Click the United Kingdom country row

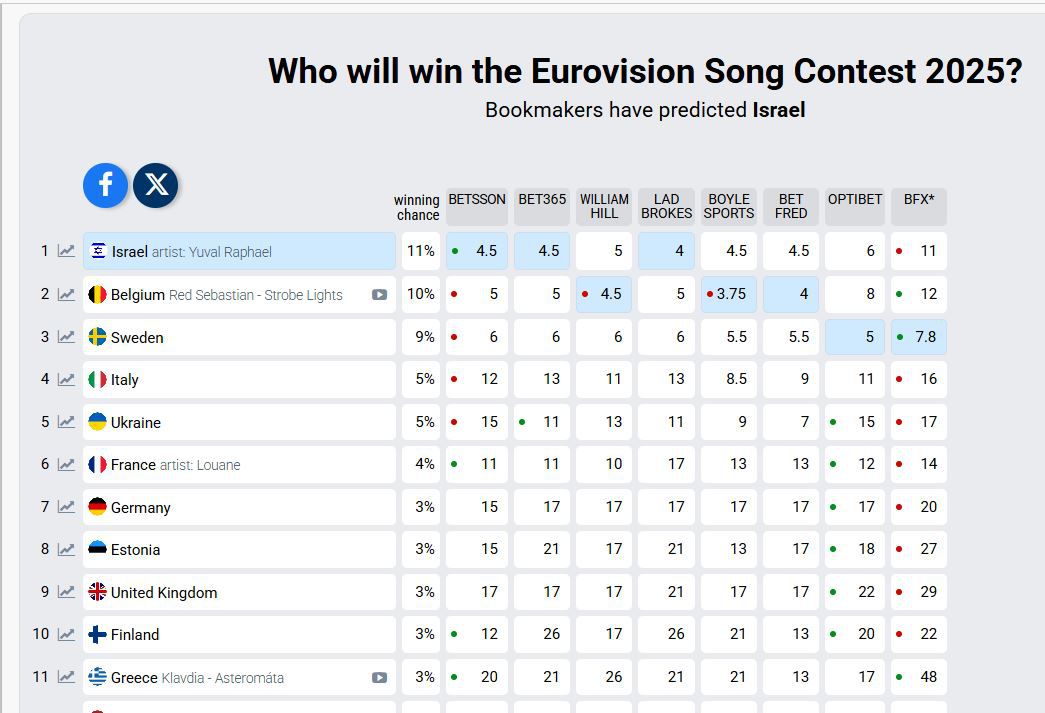coord(239,592)
